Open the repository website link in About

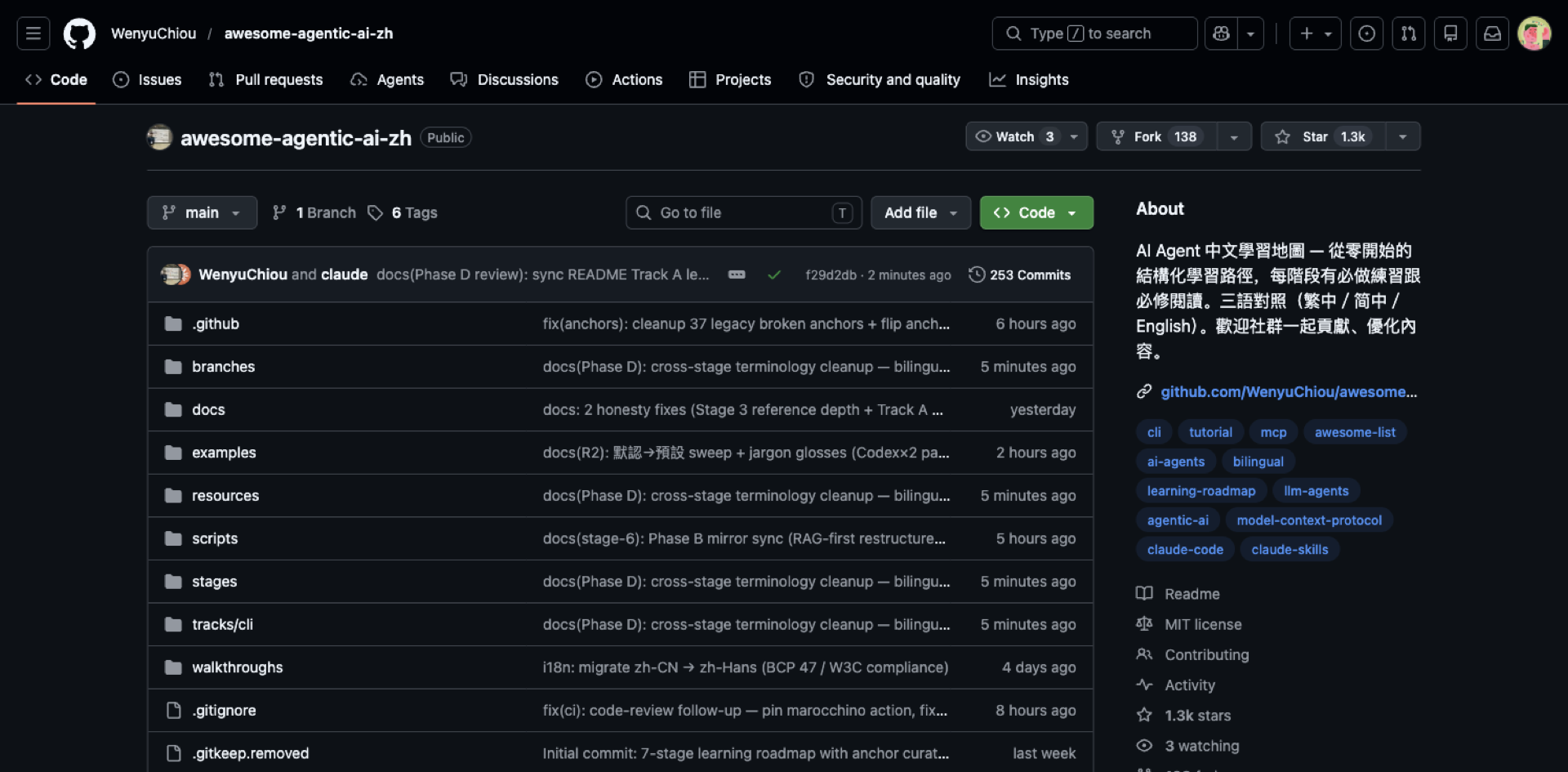point(1289,392)
